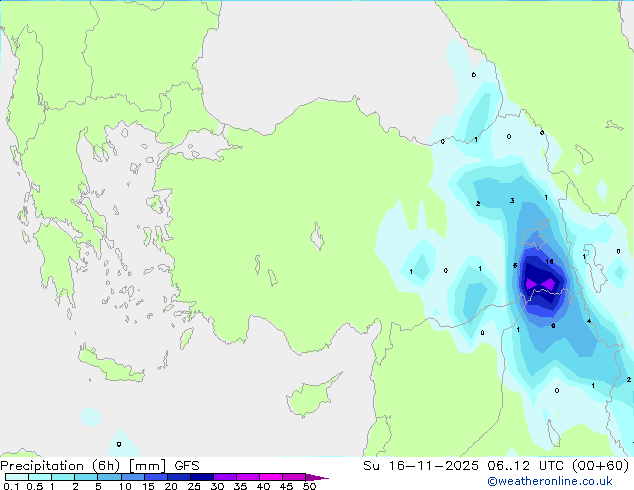
Task: Click legend swatch between 45 and 50
Action: (x=294, y=477)
